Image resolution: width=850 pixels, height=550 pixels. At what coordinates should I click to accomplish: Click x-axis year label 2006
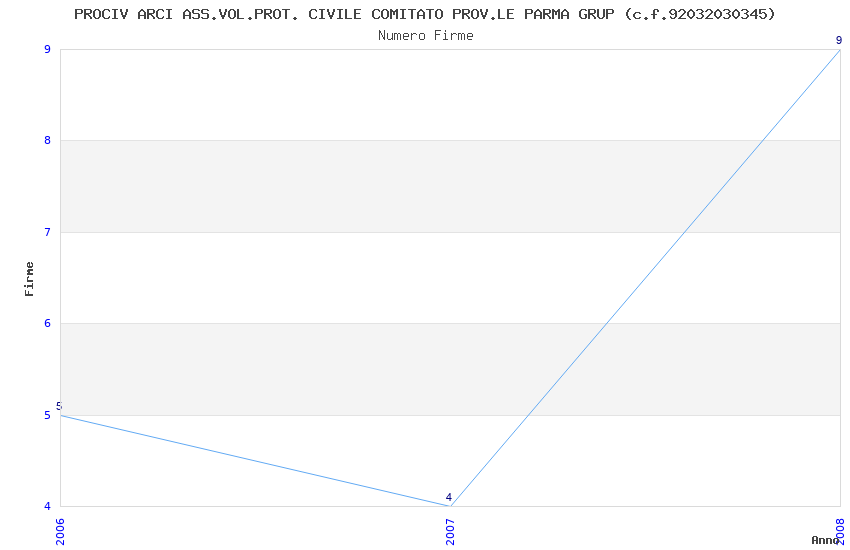tap(60, 532)
